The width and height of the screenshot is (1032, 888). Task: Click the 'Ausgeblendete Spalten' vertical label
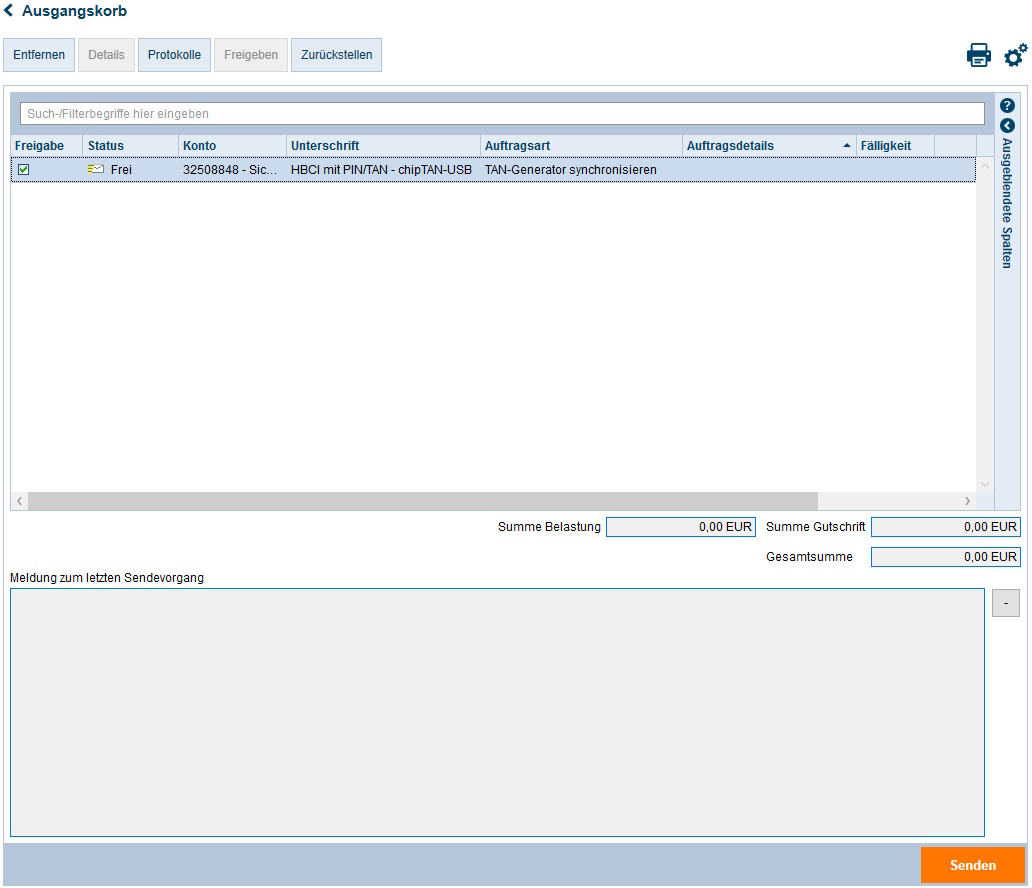tap(1007, 203)
